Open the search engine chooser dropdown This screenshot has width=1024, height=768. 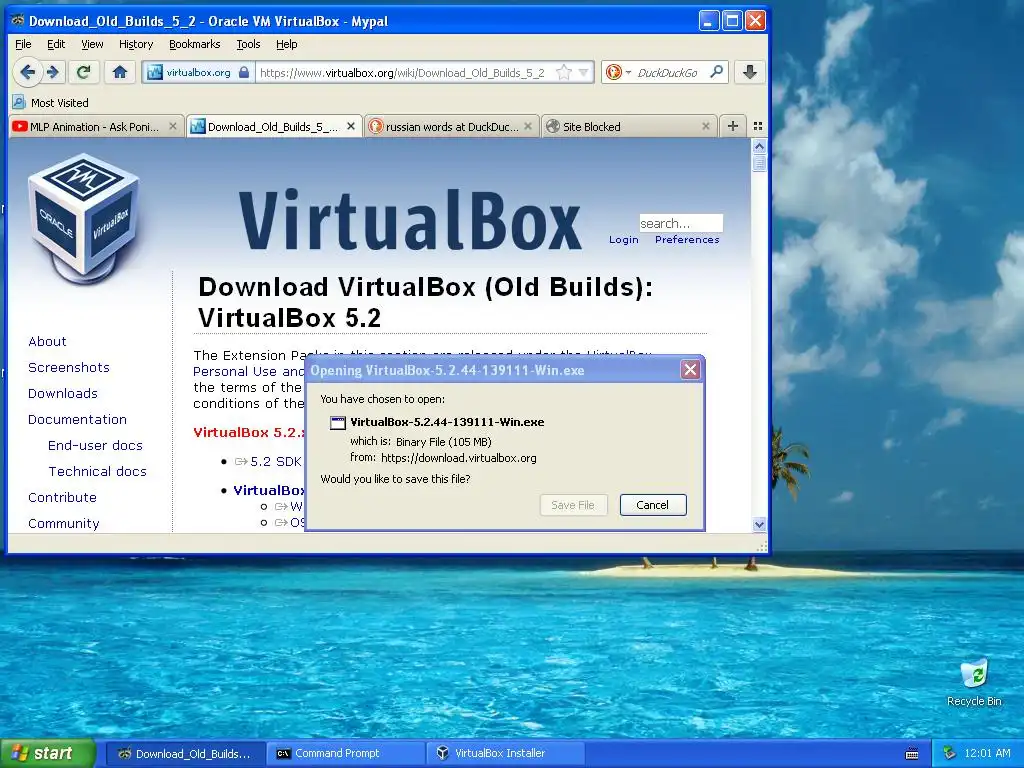pos(628,72)
